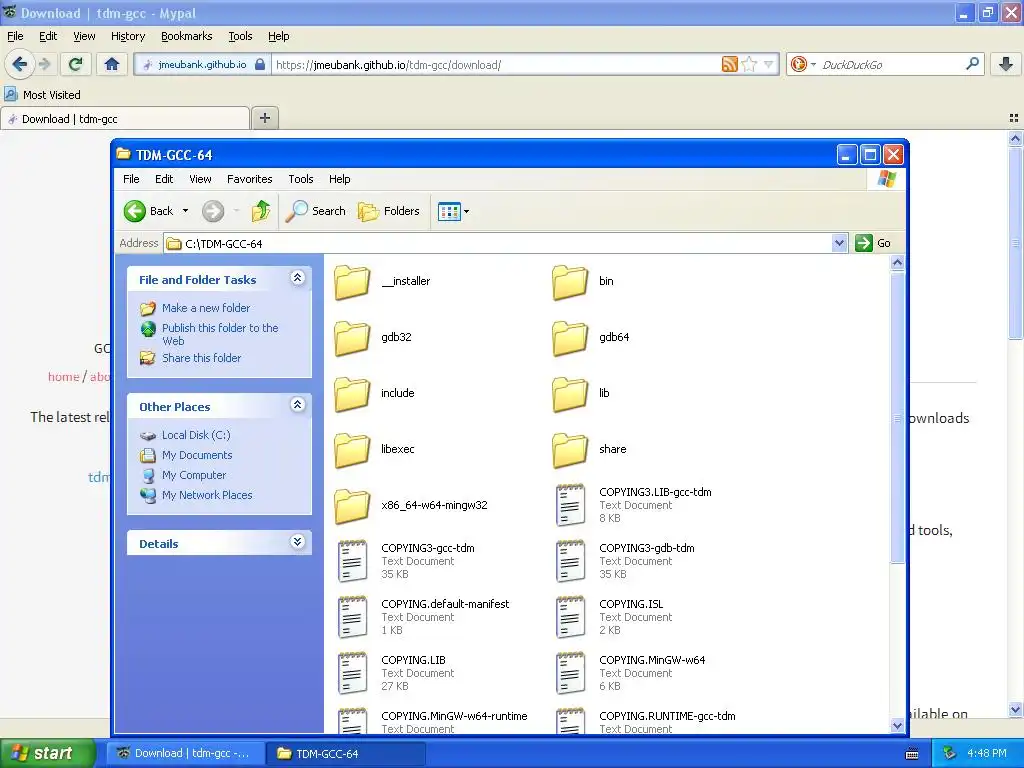Open Explorer File menu
The width and height of the screenshot is (1024, 768).
131,179
